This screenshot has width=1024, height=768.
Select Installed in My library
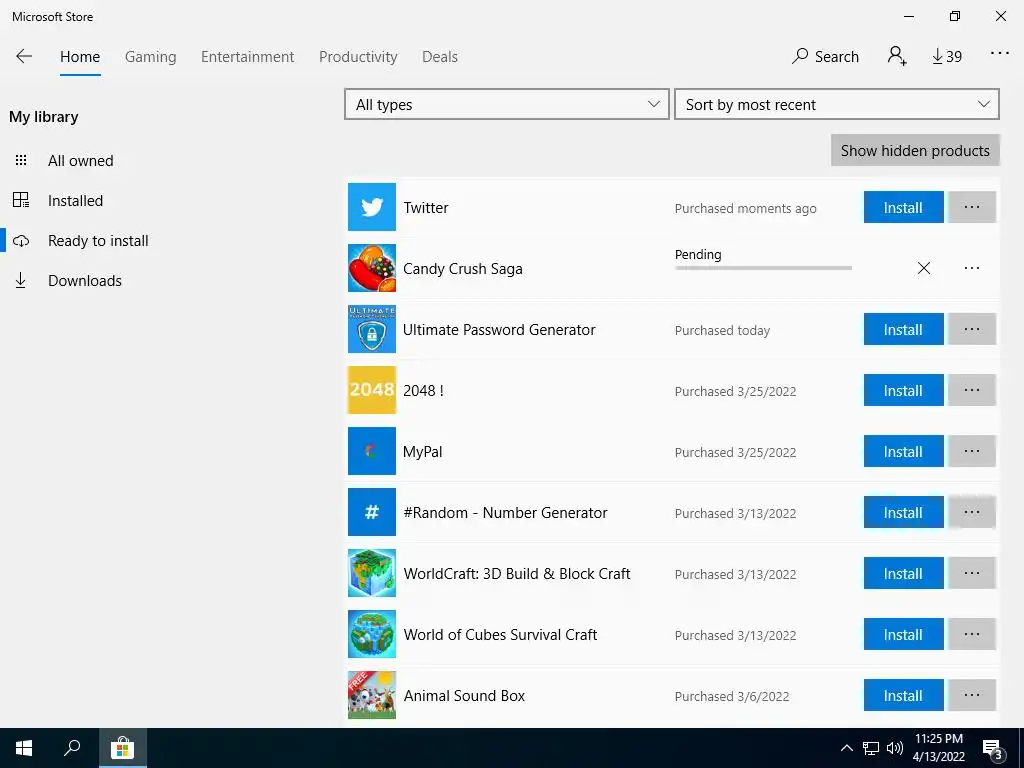[75, 200]
